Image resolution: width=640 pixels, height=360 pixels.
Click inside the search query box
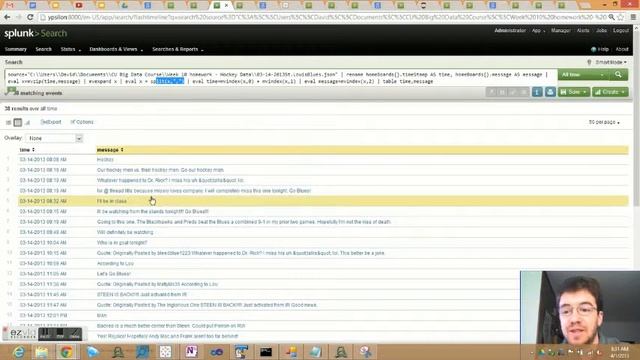(281, 78)
